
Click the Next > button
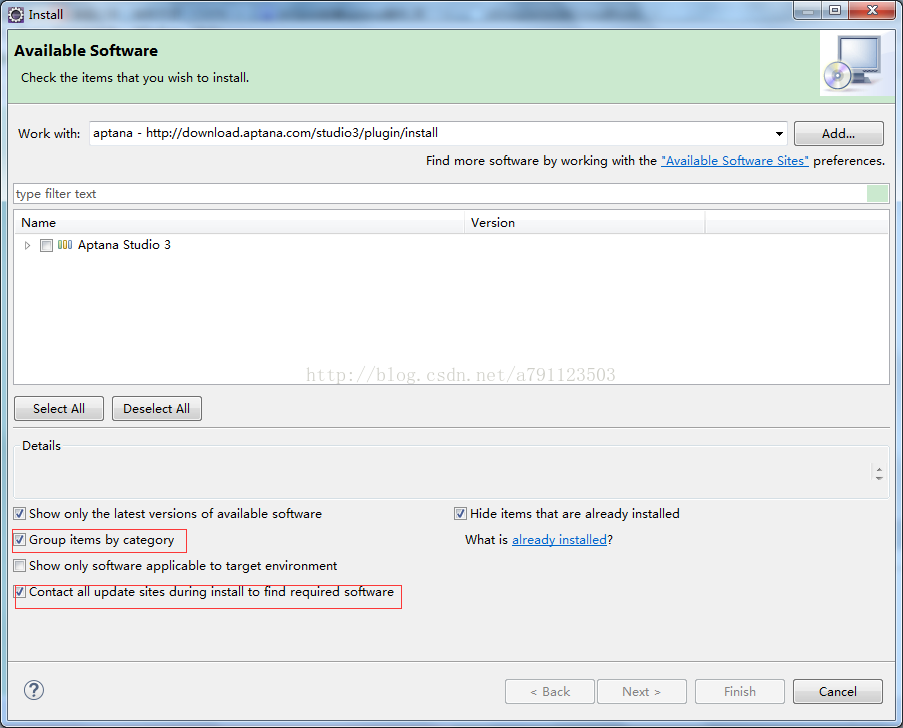tap(642, 691)
